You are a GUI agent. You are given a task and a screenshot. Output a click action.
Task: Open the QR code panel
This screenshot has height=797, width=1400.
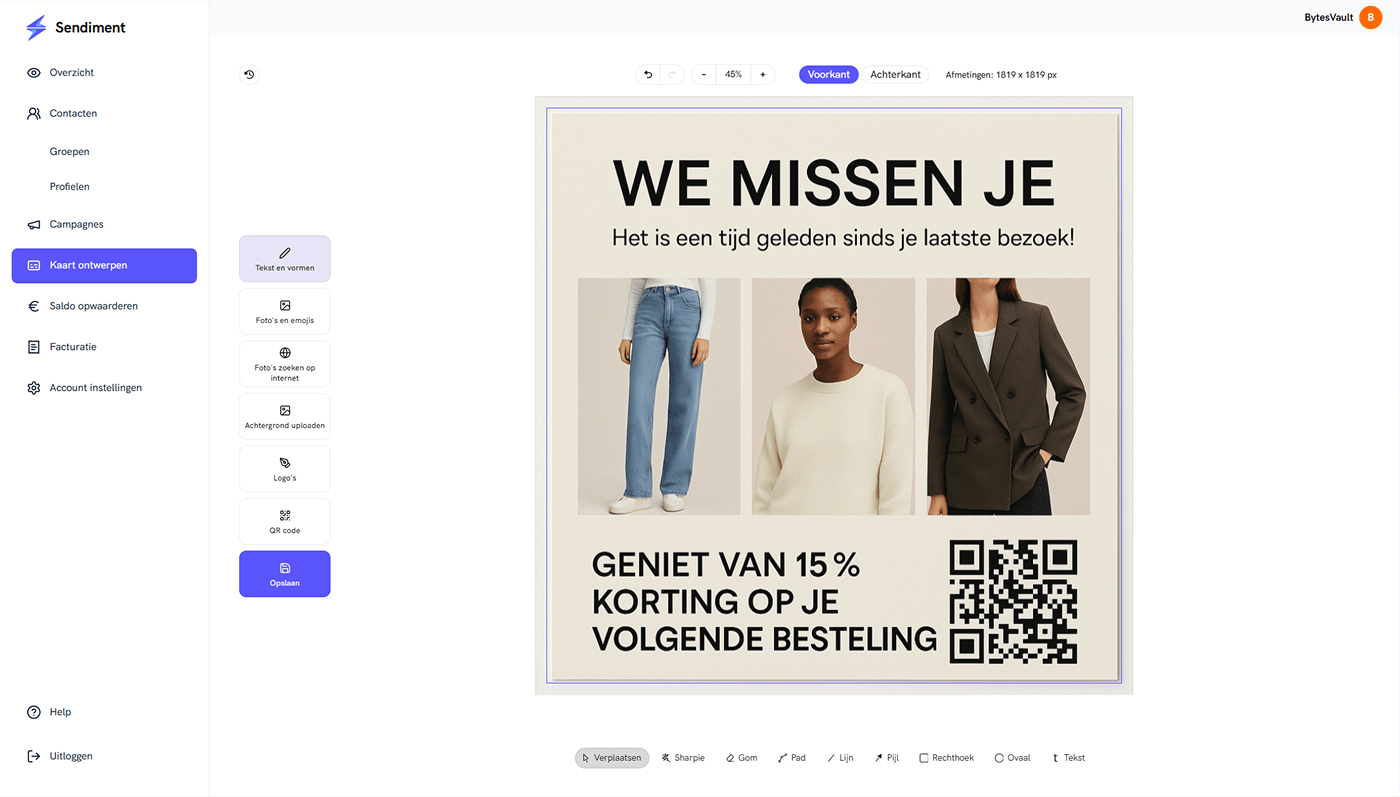[285, 522]
